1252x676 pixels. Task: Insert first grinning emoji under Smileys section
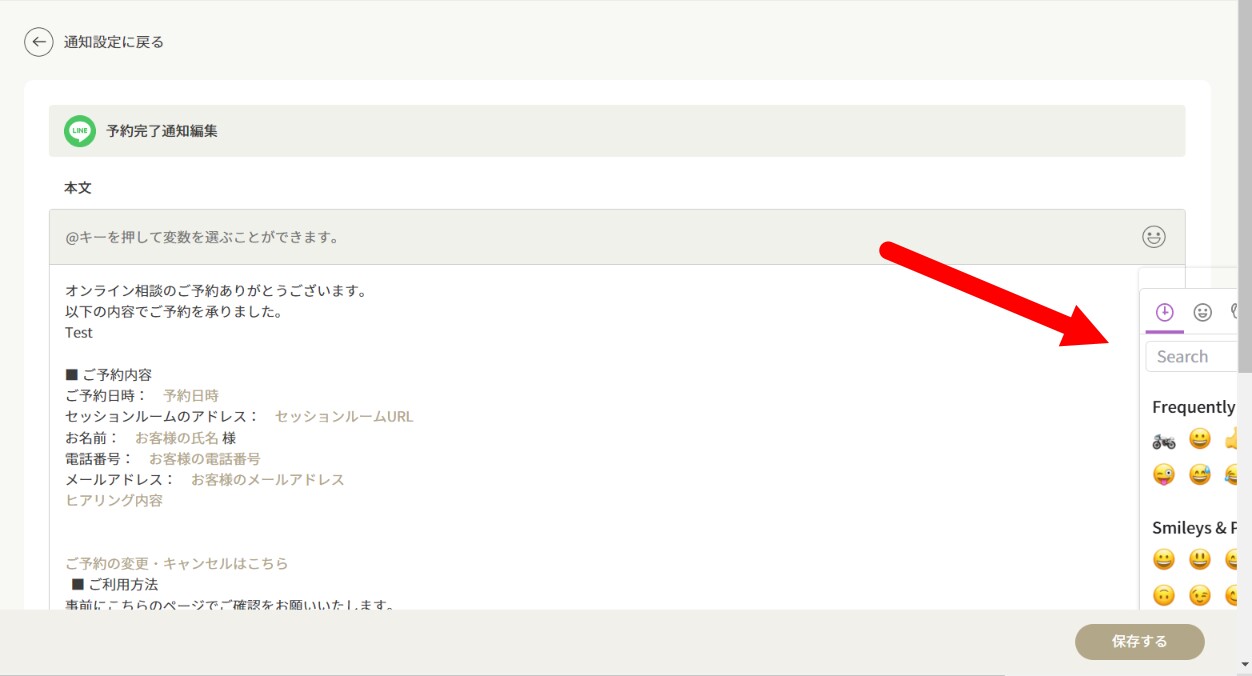click(1164, 559)
